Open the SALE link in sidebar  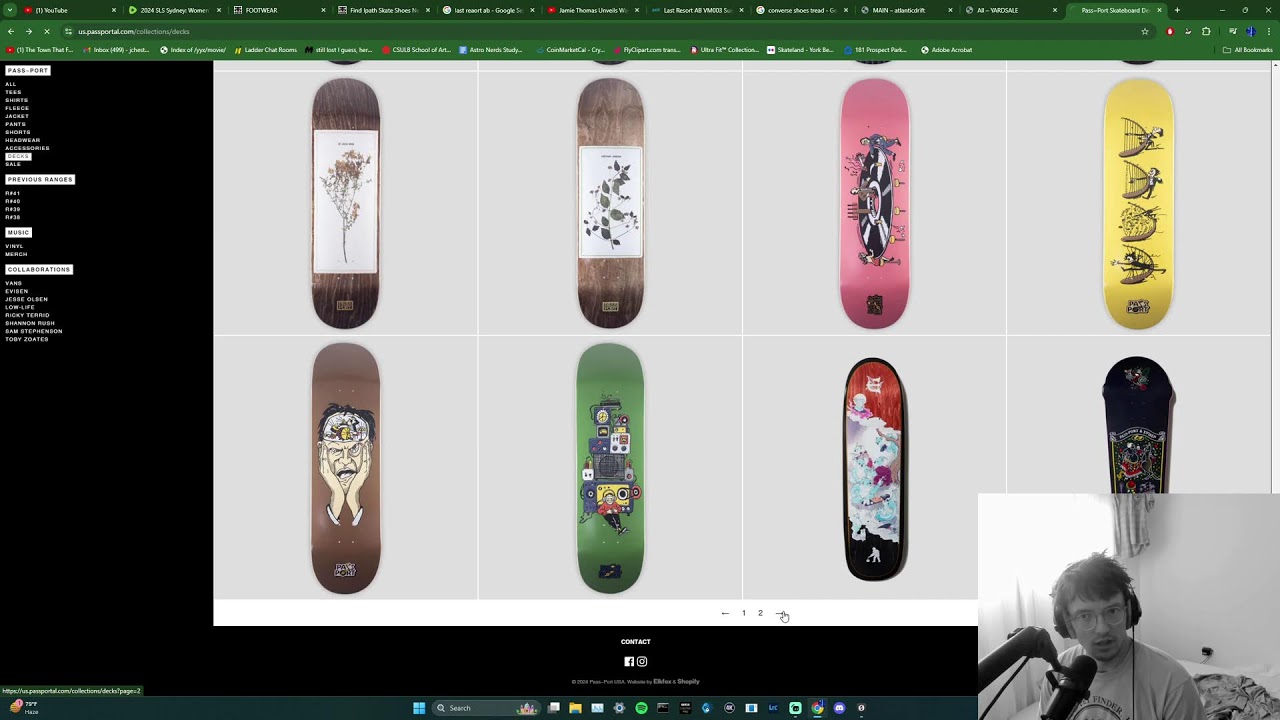tap(13, 164)
